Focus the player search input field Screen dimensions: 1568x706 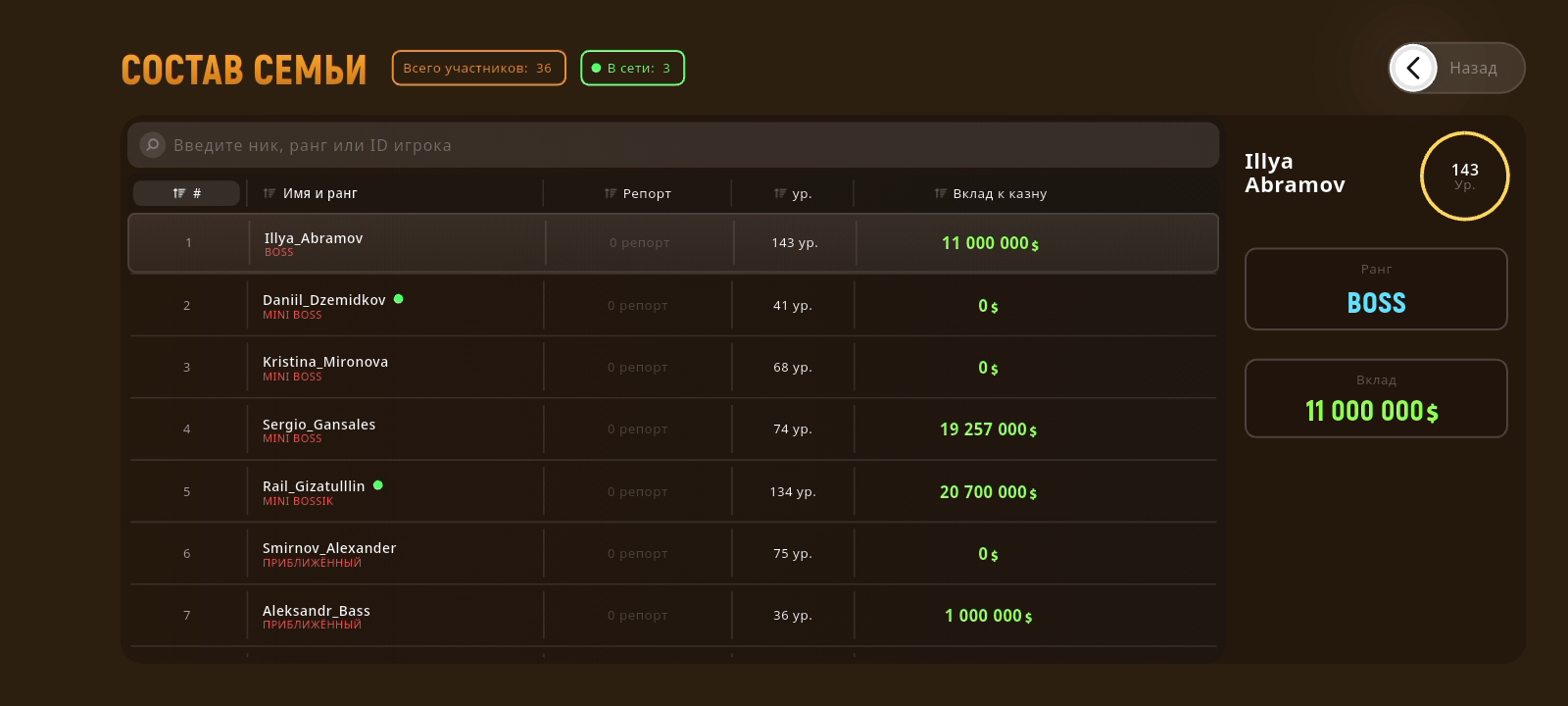click(x=686, y=145)
